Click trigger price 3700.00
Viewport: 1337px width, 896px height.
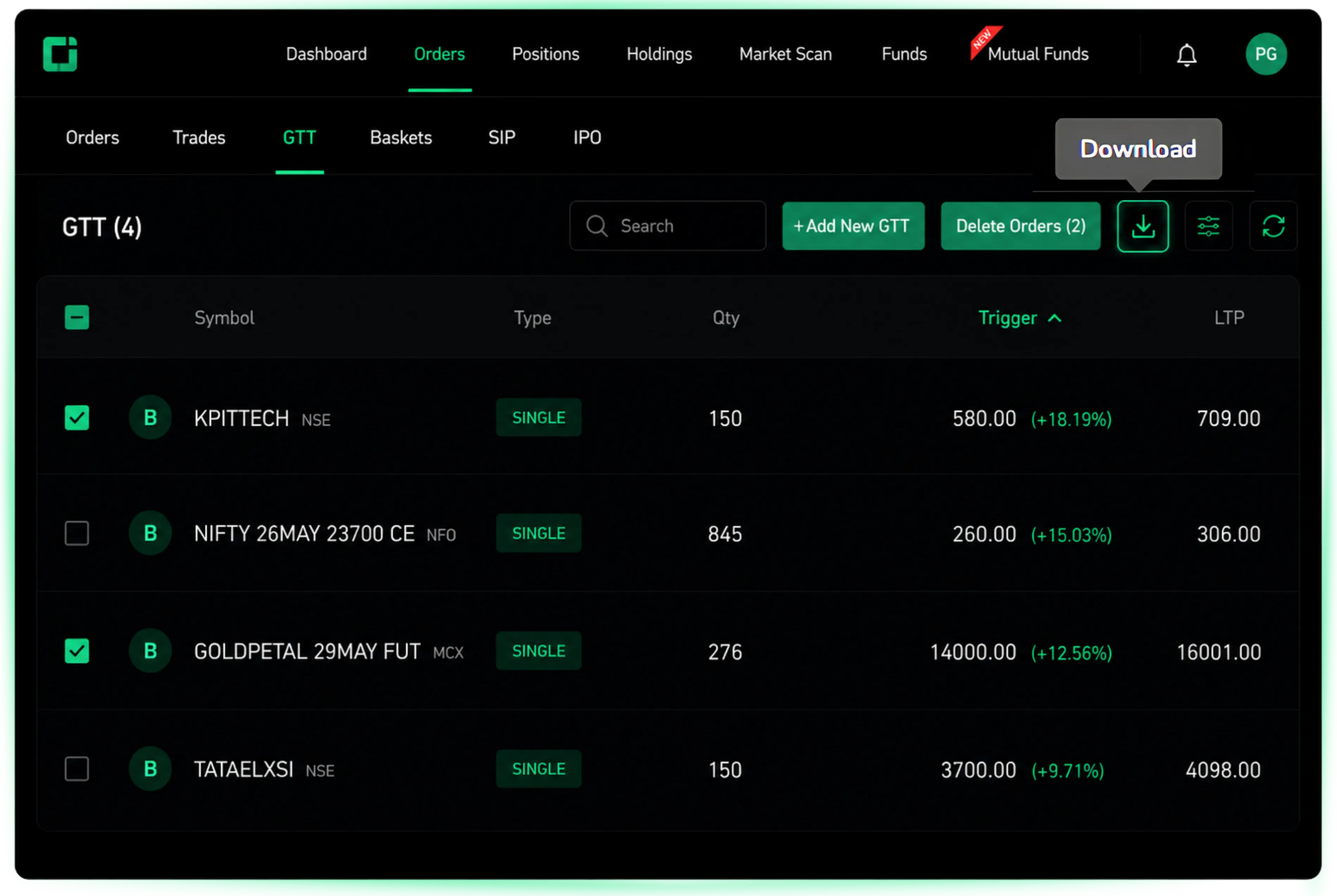pyautogui.click(x=978, y=770)
